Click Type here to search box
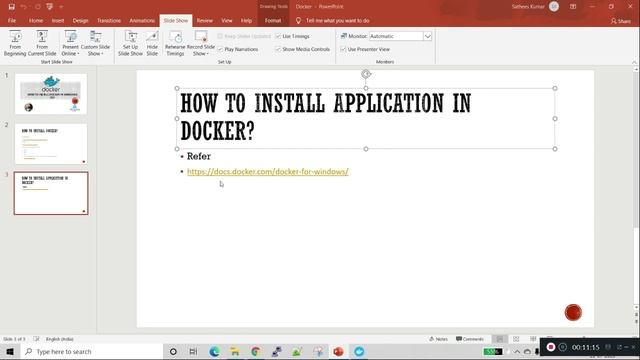Viewport: 640px width, 360px height. [92, 351]
